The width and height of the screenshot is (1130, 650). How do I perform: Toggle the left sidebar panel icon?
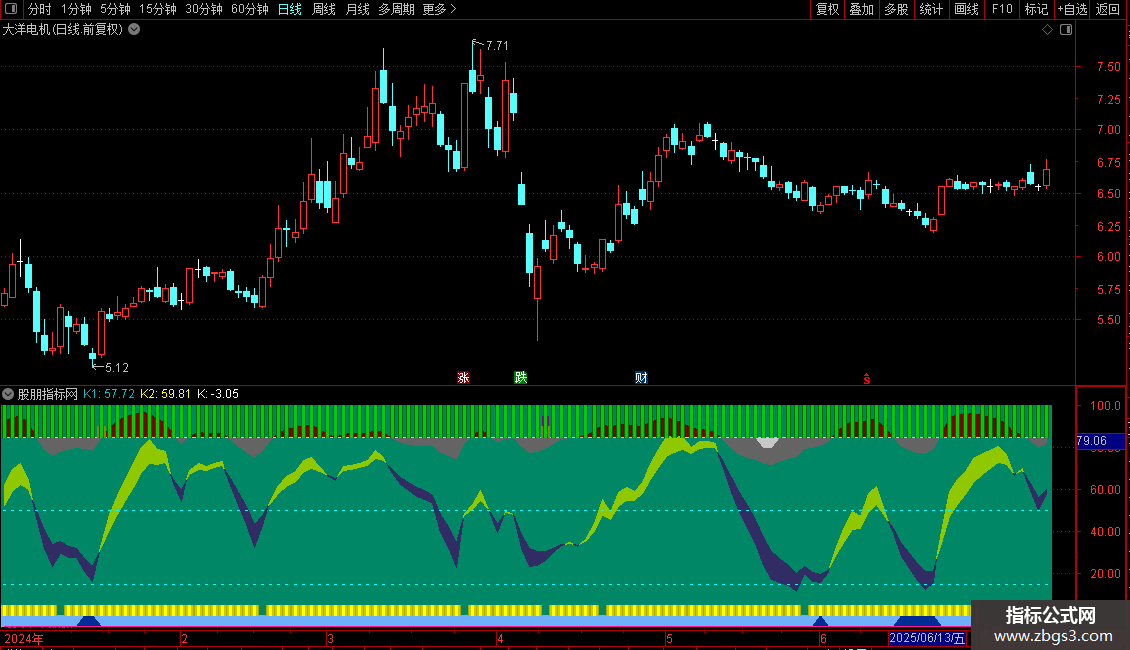pyautogui.click(x=11, y=9)
